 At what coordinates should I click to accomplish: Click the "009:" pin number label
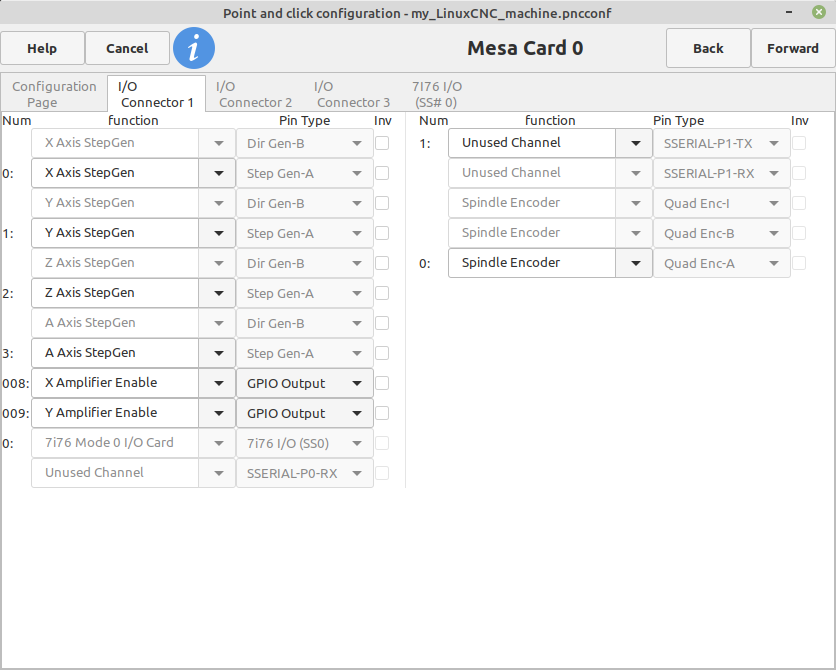15,413
